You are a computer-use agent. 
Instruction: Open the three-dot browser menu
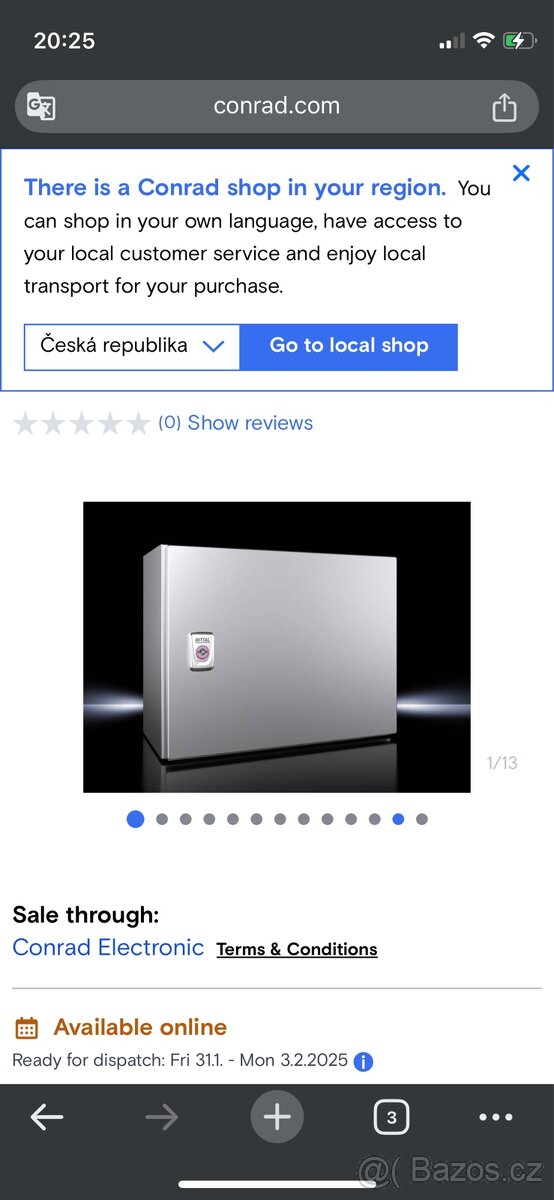[496, 1117]
